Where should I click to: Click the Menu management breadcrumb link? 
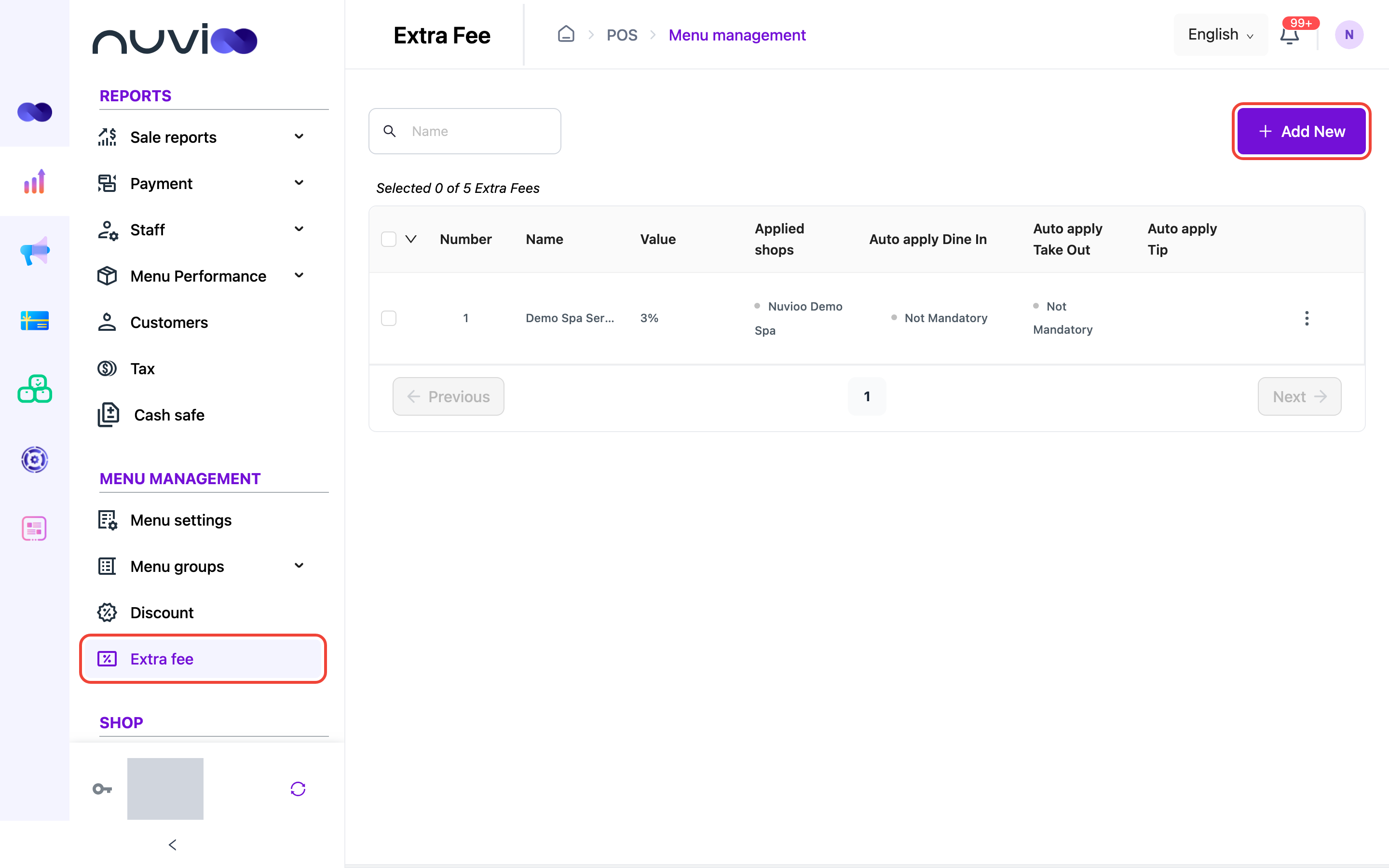coord(737,35)
